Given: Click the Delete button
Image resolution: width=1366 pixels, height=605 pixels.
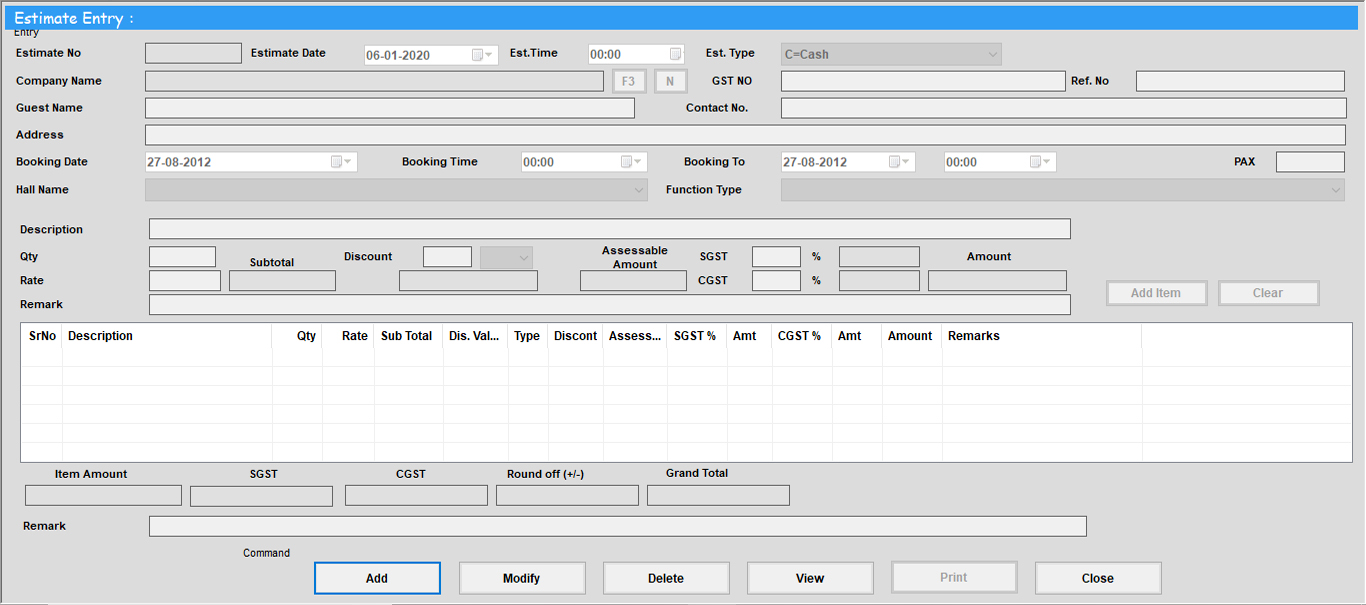Looking at the screenshot, I should [x=665, y=578].
